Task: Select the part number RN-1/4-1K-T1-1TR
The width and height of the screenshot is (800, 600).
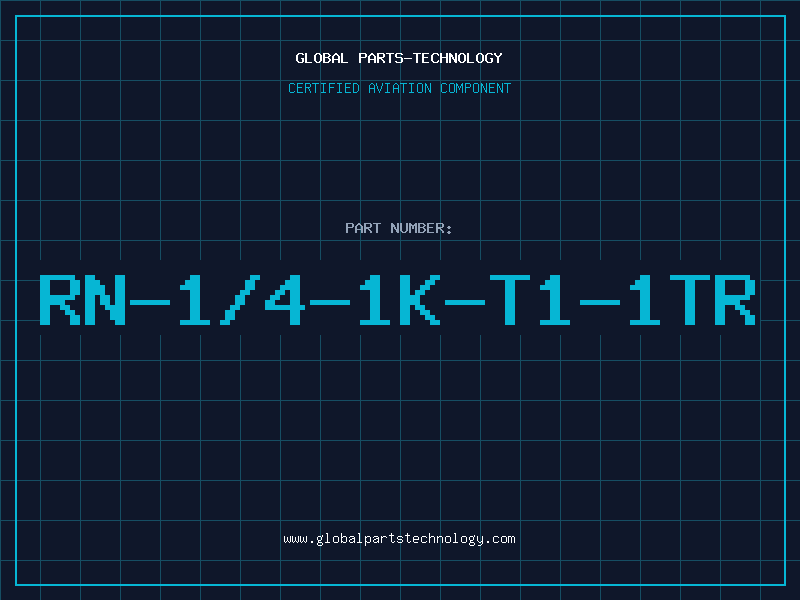Action: coord(397,300)
